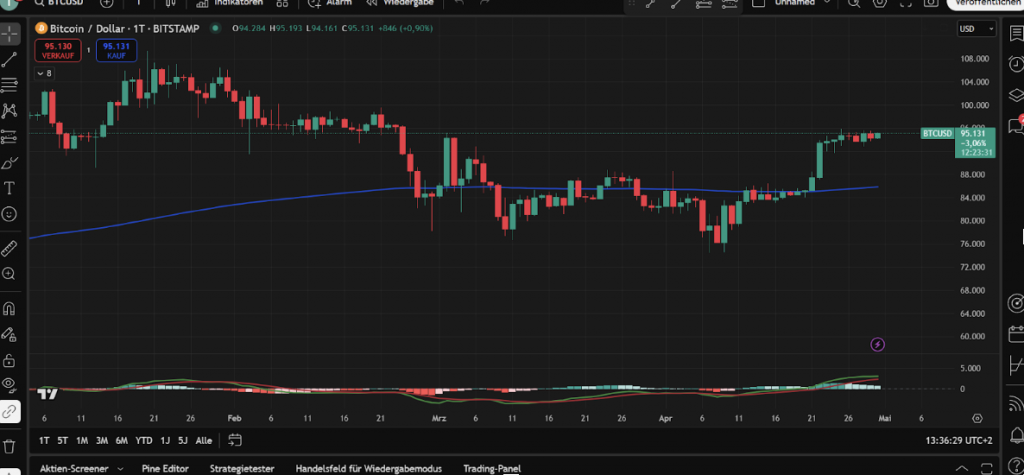Toggle magnet mode on the toolbar
Viewport: 1024px width, 475px height.
point(10,308)
